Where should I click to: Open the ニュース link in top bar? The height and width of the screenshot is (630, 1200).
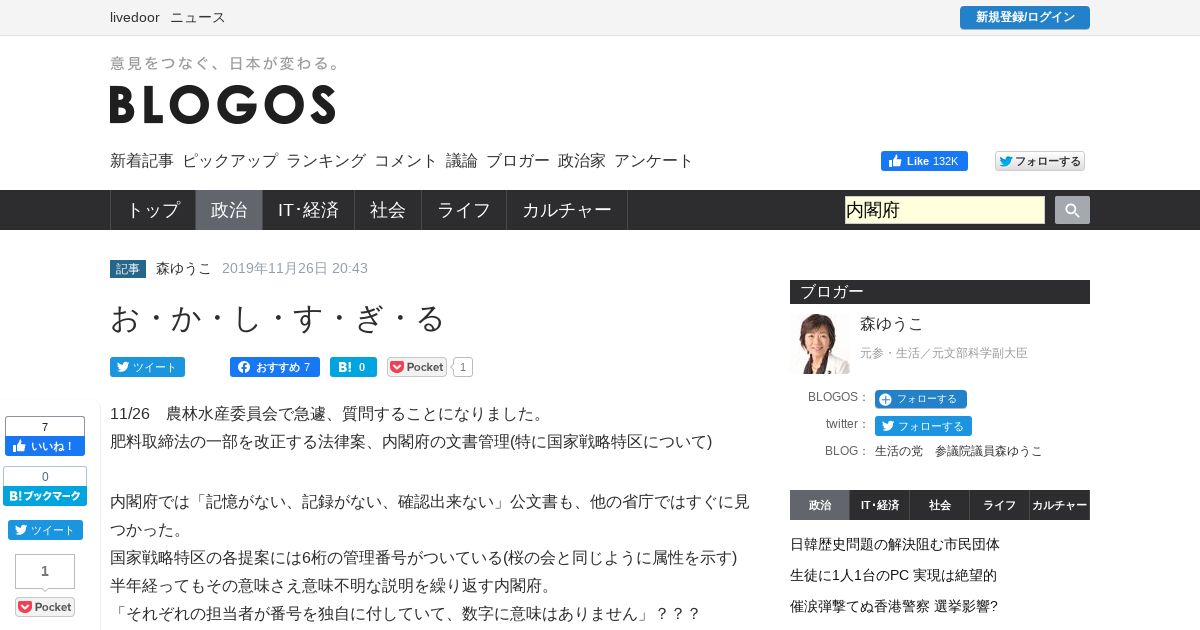coord(198,17)
